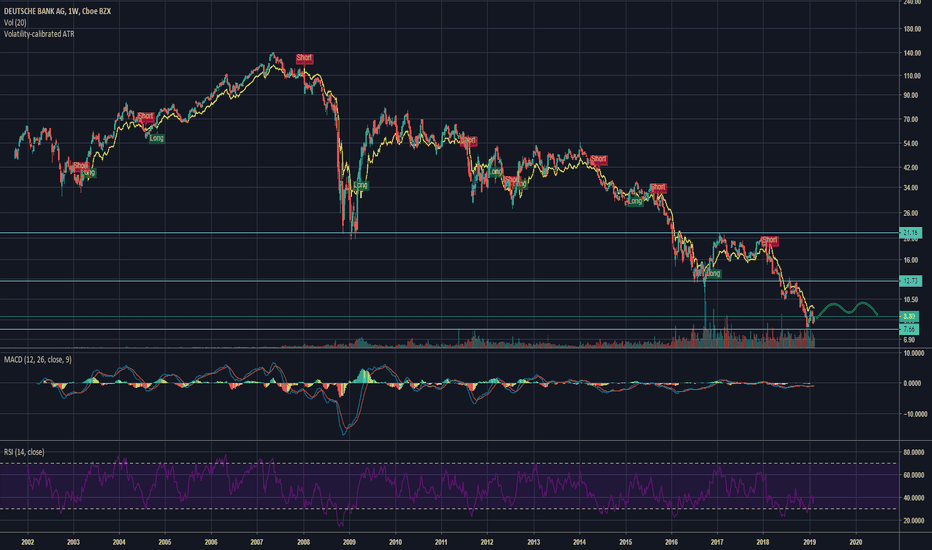The width and height of the screenshot is (932, 550).
Task: Click the 90.00 price axis label
Action: click(x=911, y=95)
